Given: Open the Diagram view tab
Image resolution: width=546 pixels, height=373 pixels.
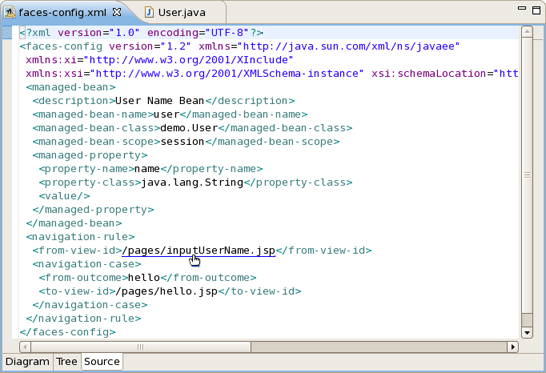Looking at the screenshot, I should coord(27,362).
